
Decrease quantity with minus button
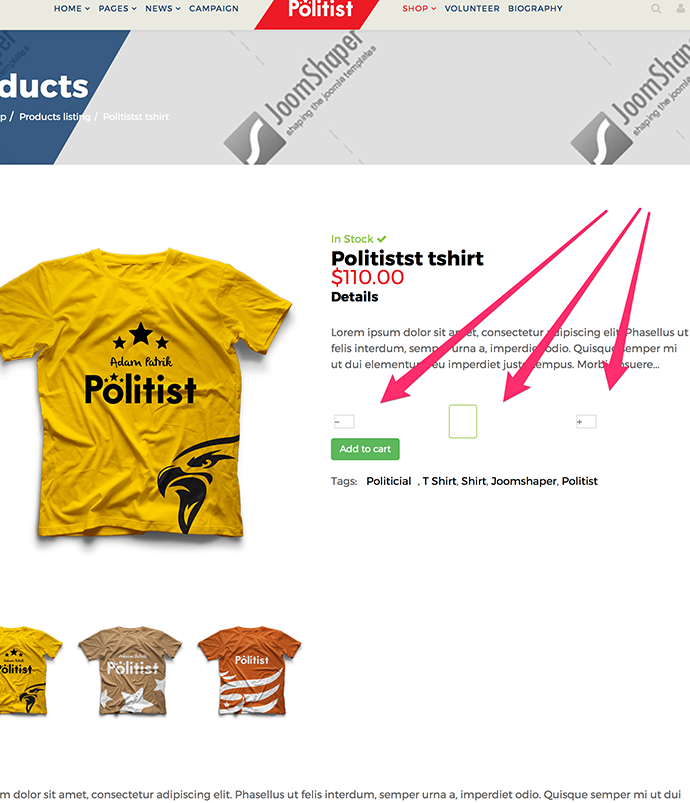point(344,421)
